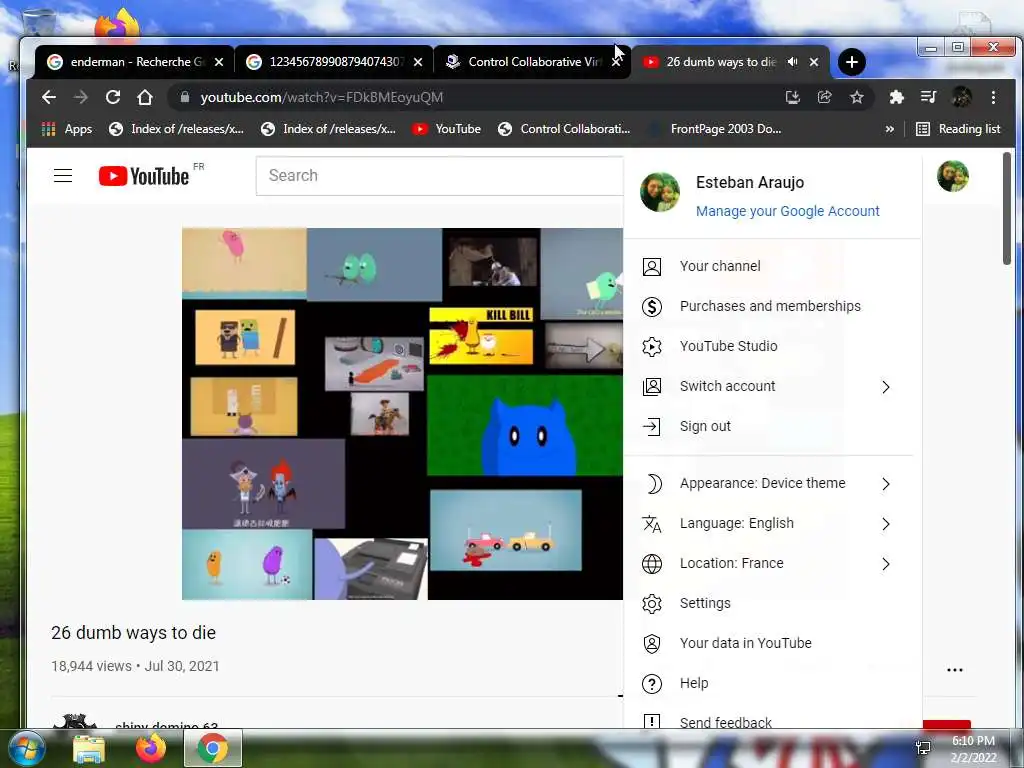Click the YouTube Search field
1024x768 pixels.
tap(439, 176)
